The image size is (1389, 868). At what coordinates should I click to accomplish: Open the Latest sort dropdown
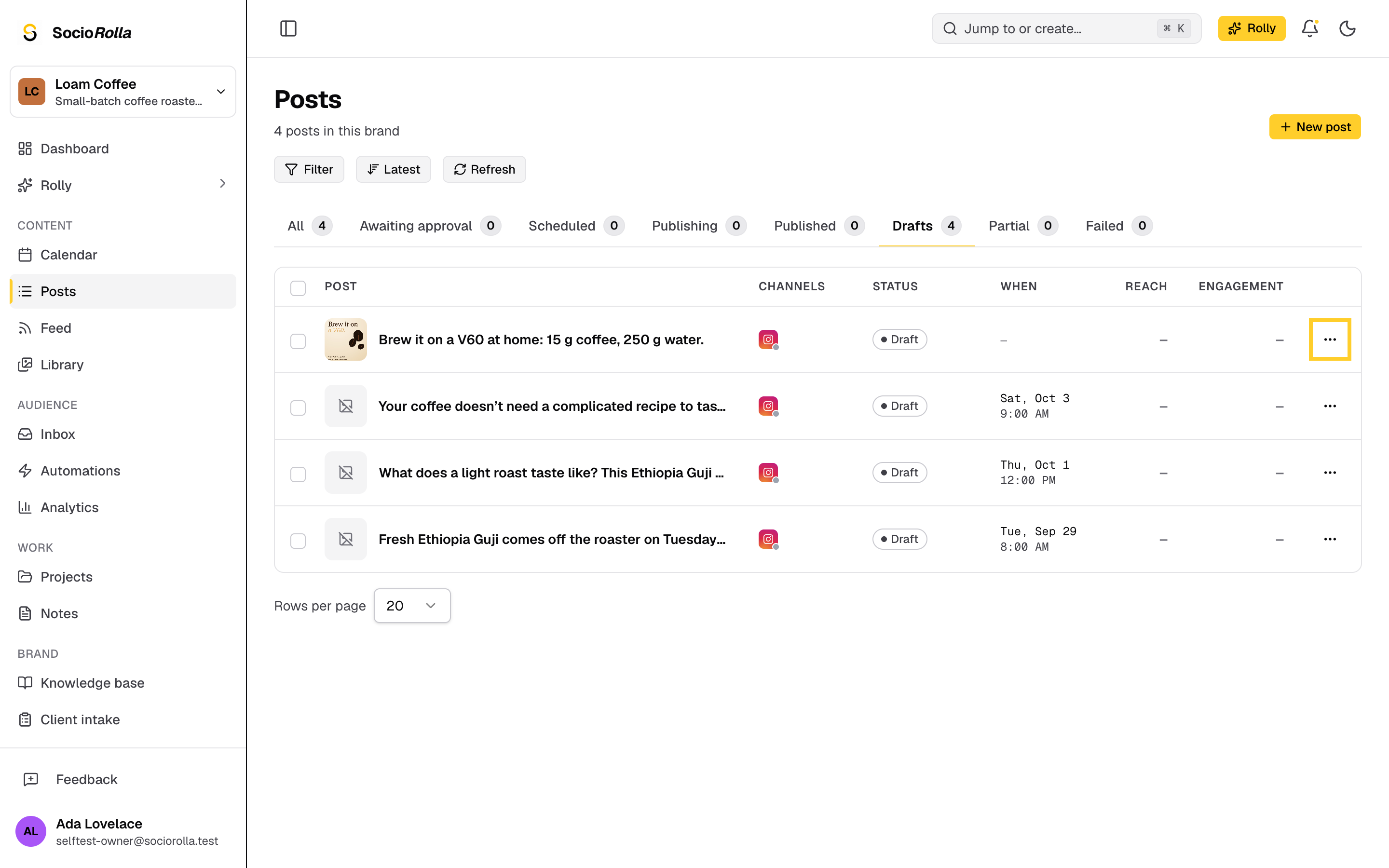(x=393, y=169)
